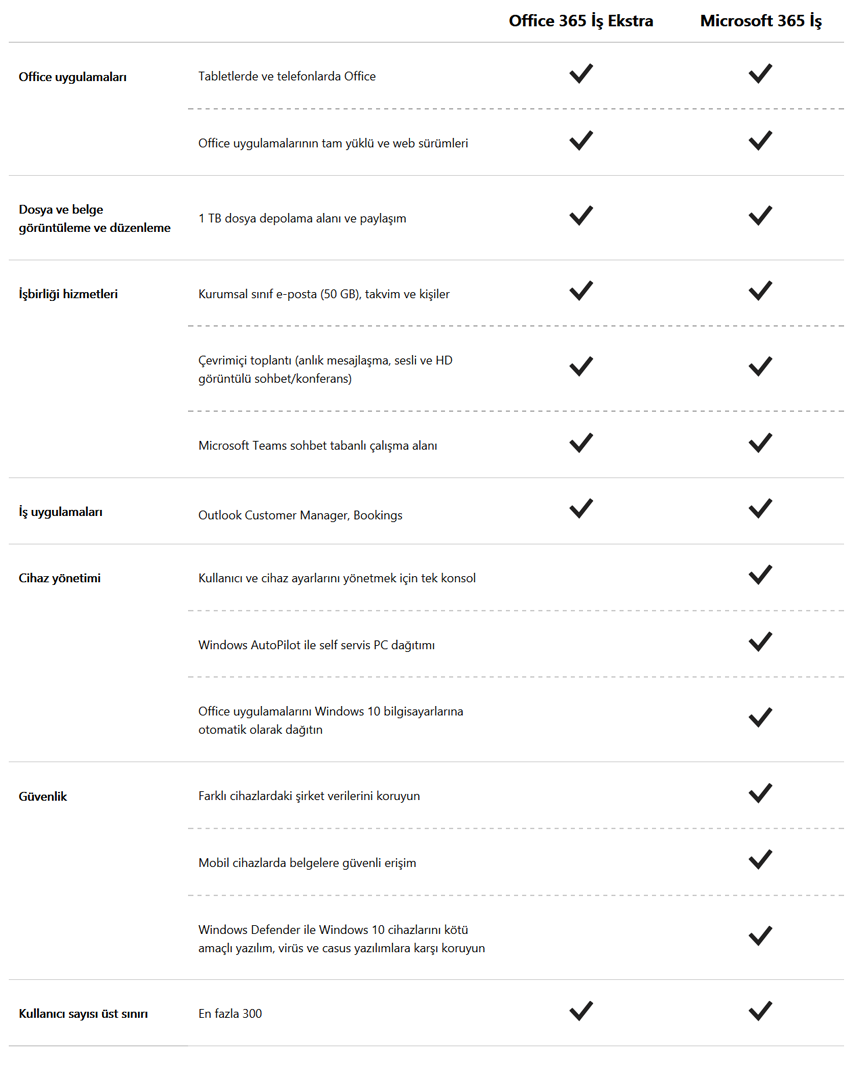Click the Cihaz yönetimi category label

(x=59, y=578)
